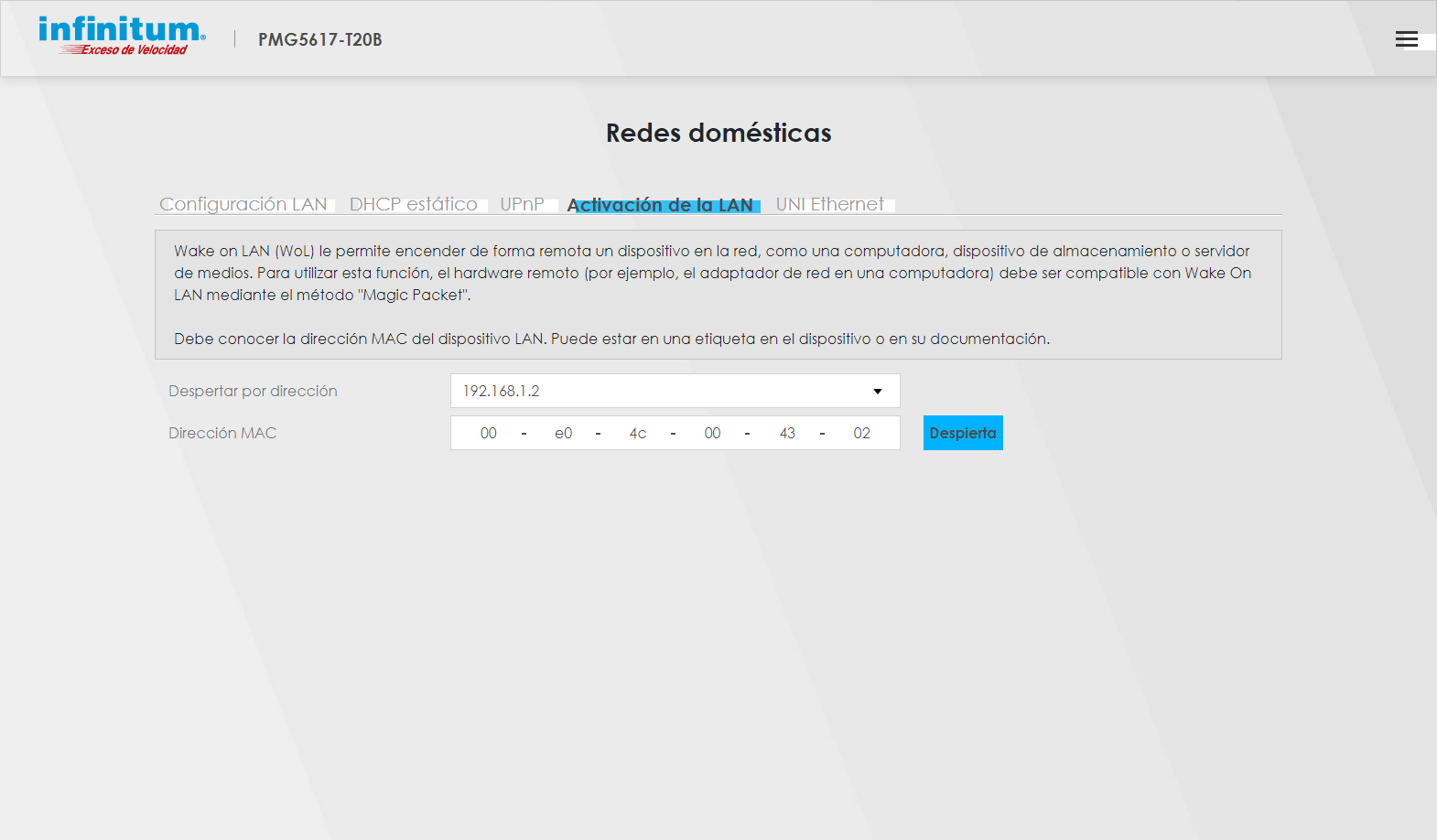Select the MAC octet field '4c'

(638, 434)
